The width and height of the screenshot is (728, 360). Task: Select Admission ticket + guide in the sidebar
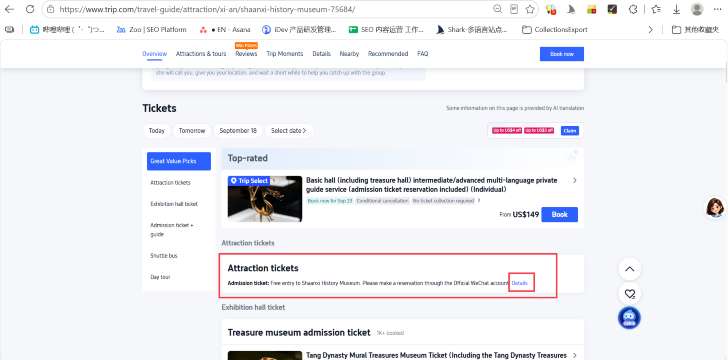click(x=172, y=230)
